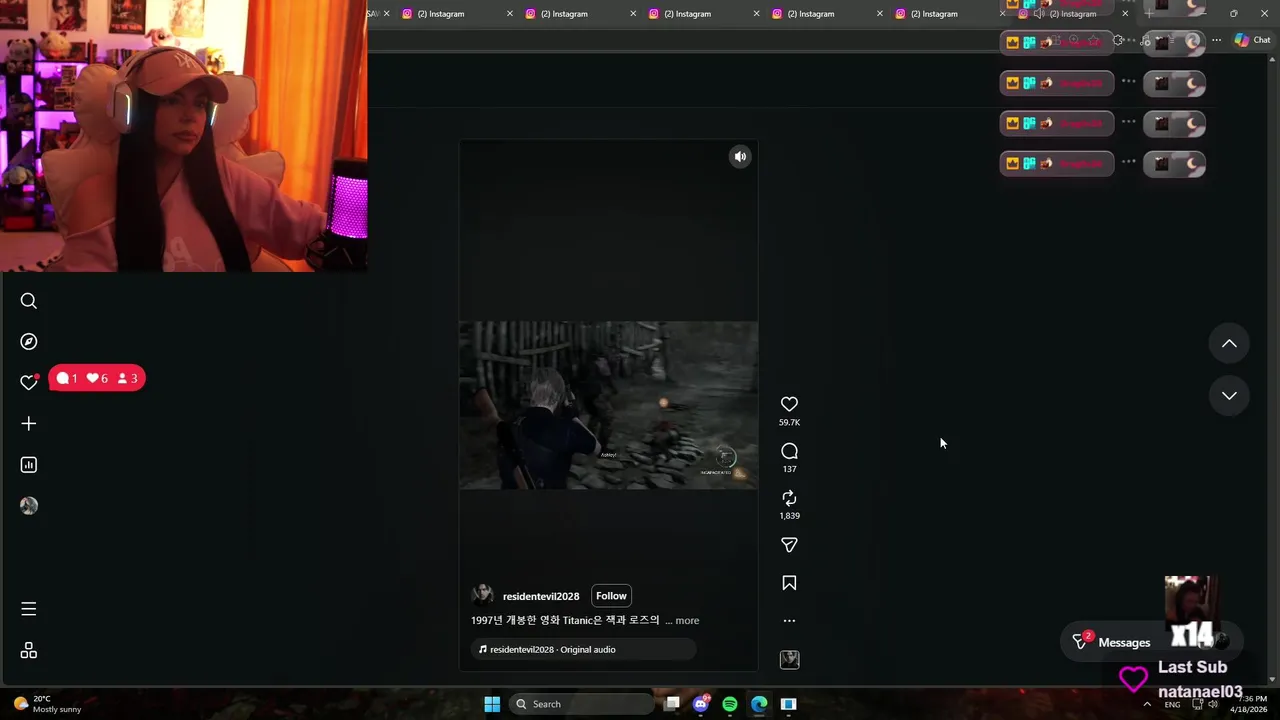1280x720 pixels.
Task: Open the ENG language switcher
Action: [1172, 704]
